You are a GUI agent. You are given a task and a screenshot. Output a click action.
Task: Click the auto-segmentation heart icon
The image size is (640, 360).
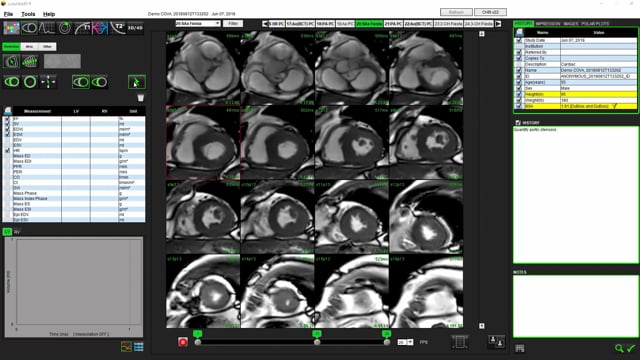tap(11, 61)
